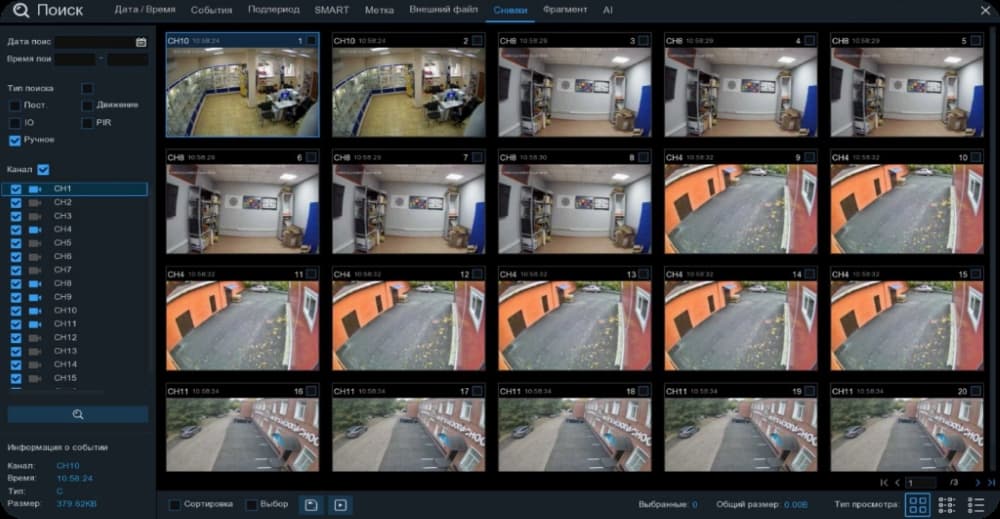Enable the Пост. search type checkbox
Screen dimensions: 1000x519
click(x=15, y=105)
